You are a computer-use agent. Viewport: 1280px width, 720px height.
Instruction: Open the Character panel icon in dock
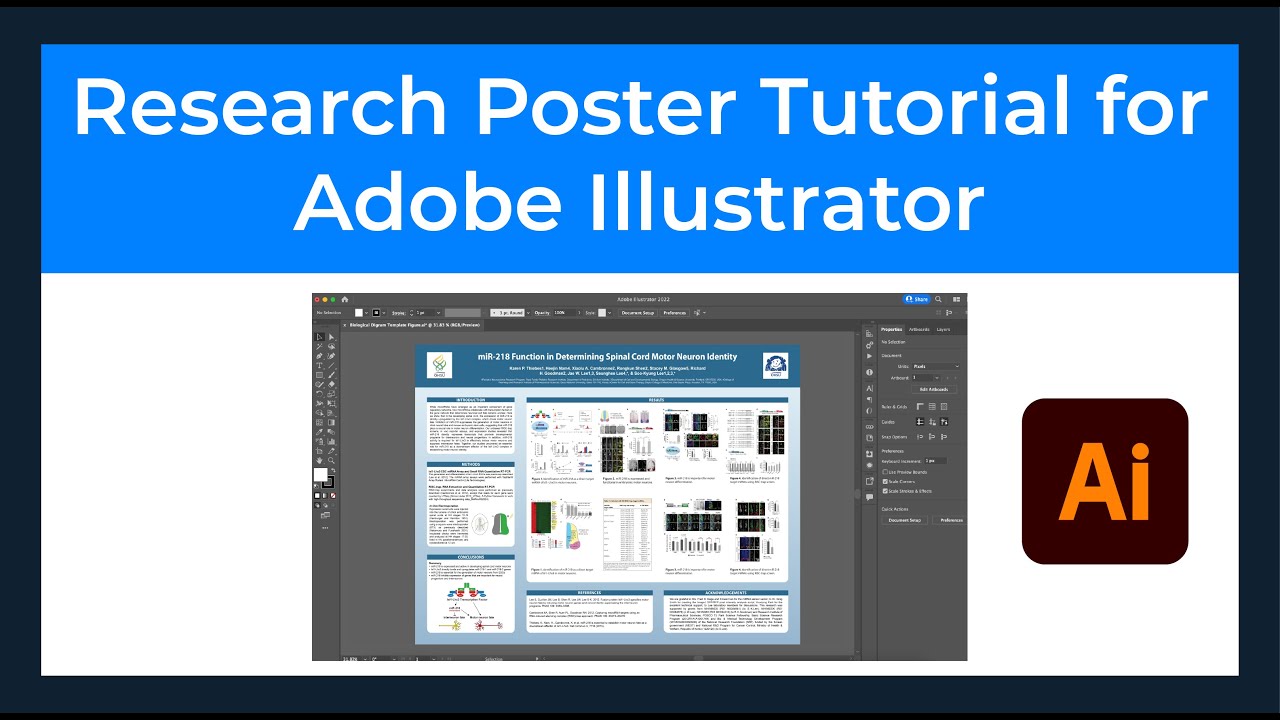[x=870, y=388]
